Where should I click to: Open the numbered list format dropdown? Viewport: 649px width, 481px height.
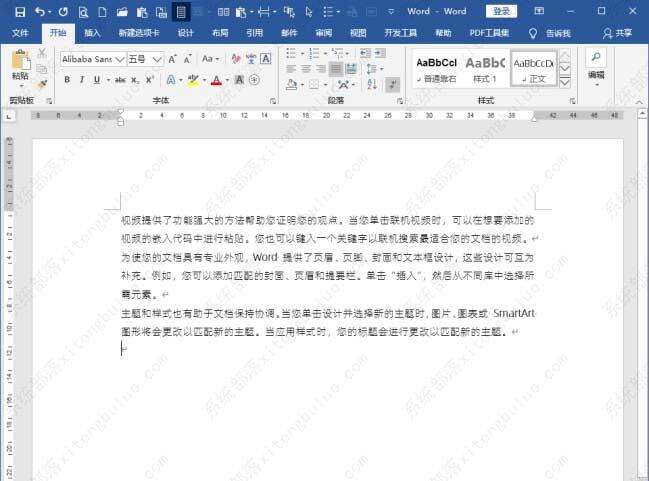point(325,53)
